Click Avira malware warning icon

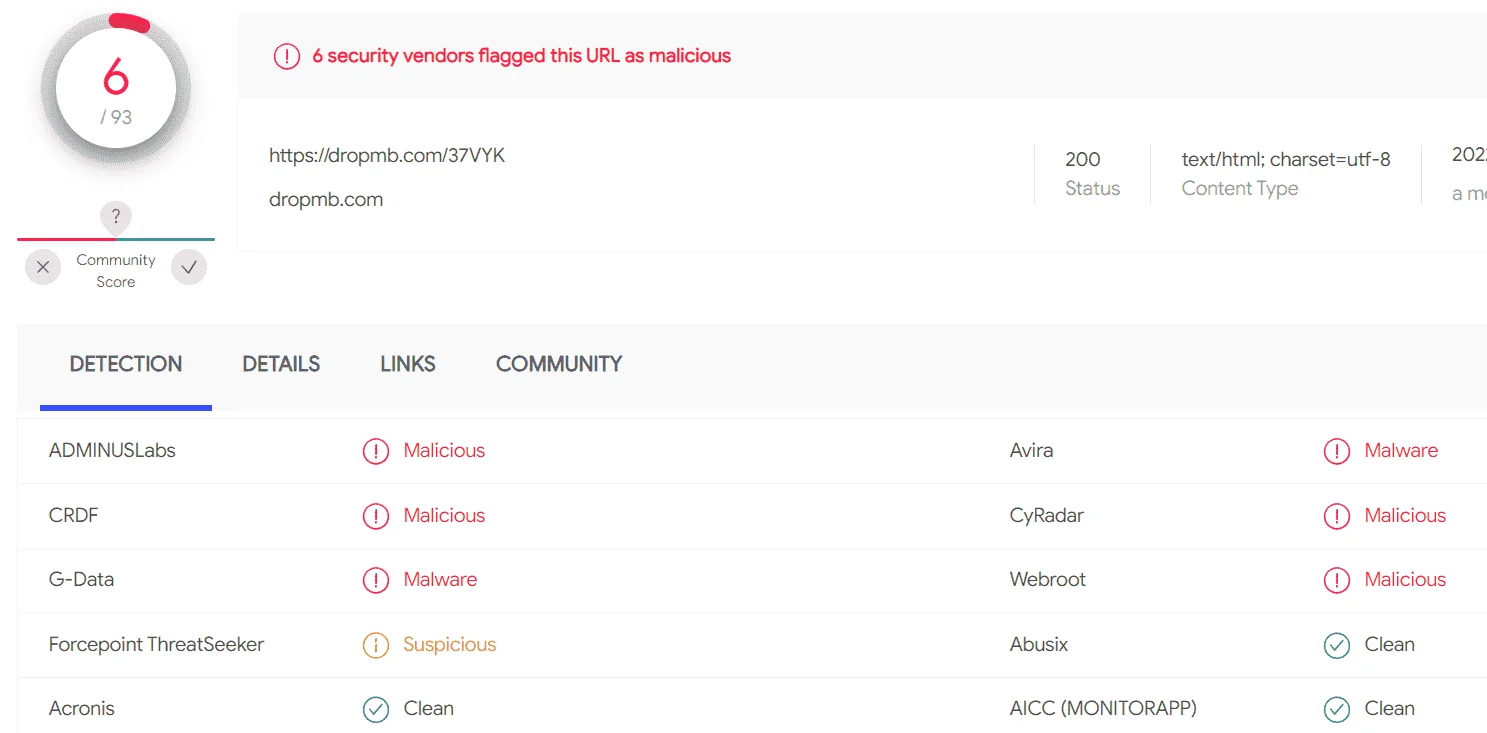[1337, 451]
